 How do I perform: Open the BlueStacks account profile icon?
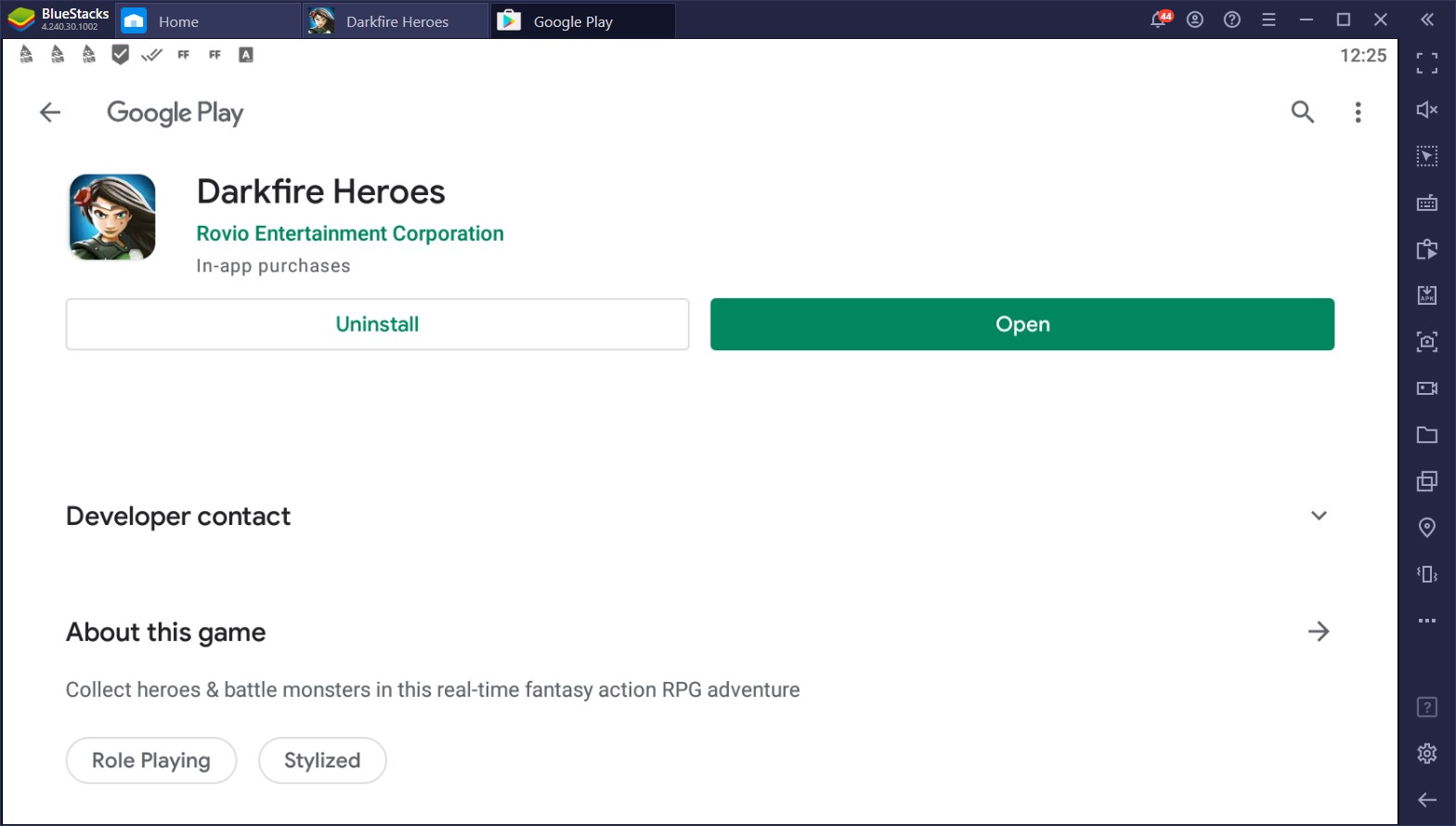[1195, 20]
